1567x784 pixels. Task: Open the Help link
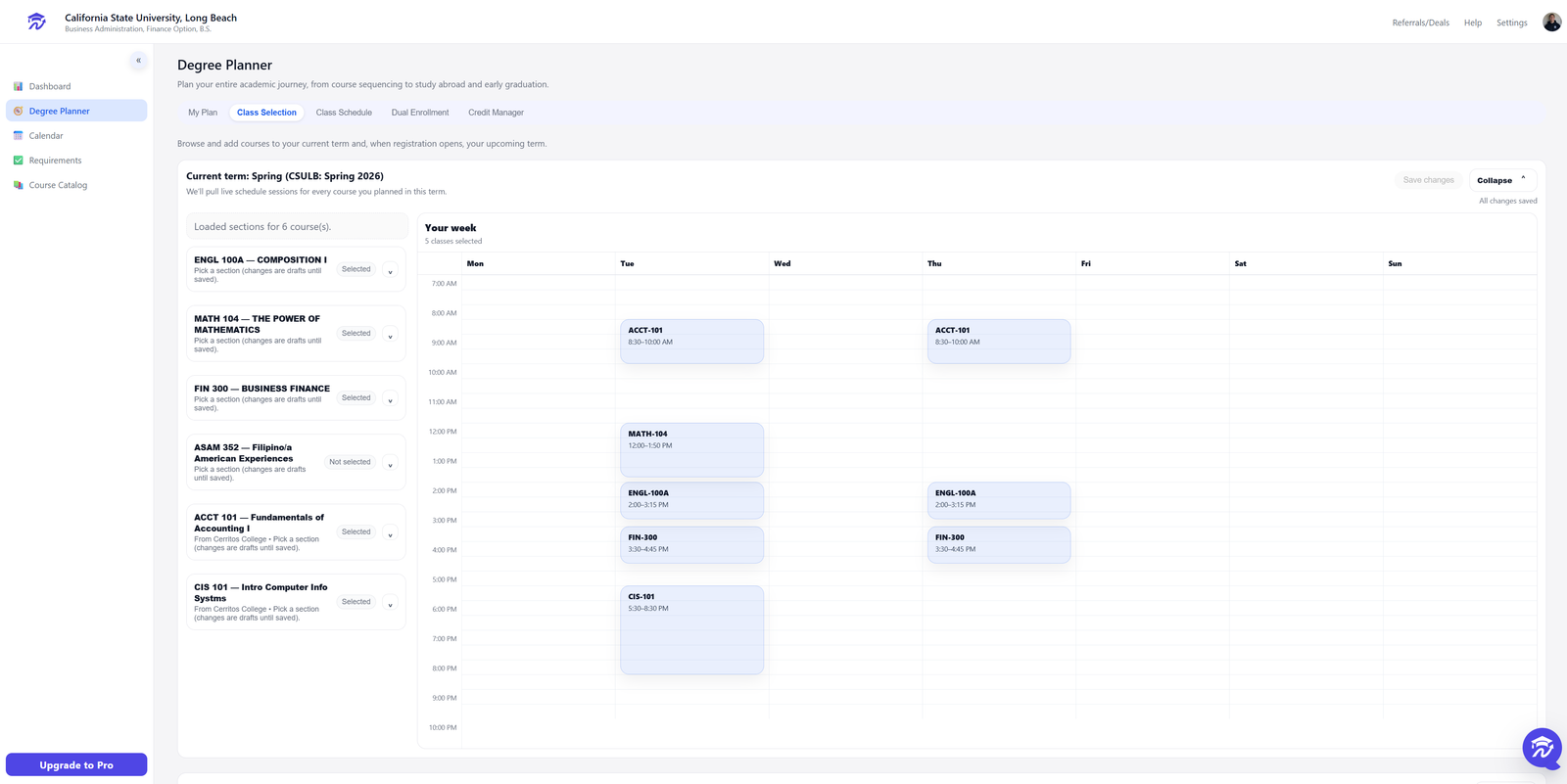point(1472,23)
